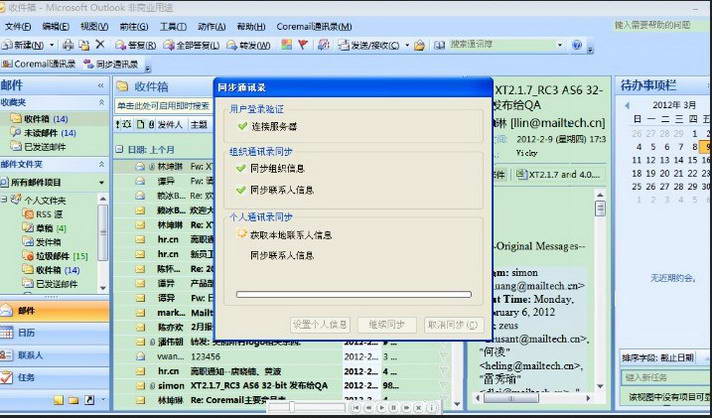Select the RSS 源 folder
Viewport: 712px width, 418px height.
coord(44,214)
